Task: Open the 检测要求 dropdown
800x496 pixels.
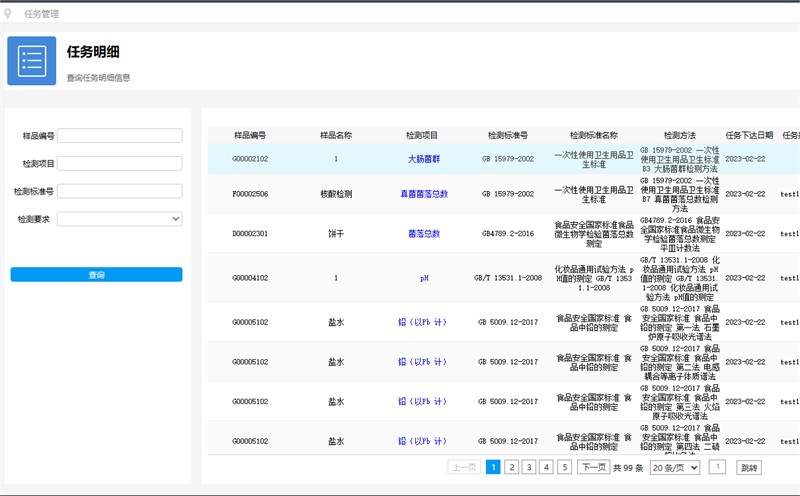Action: click(x=120, y=219)
